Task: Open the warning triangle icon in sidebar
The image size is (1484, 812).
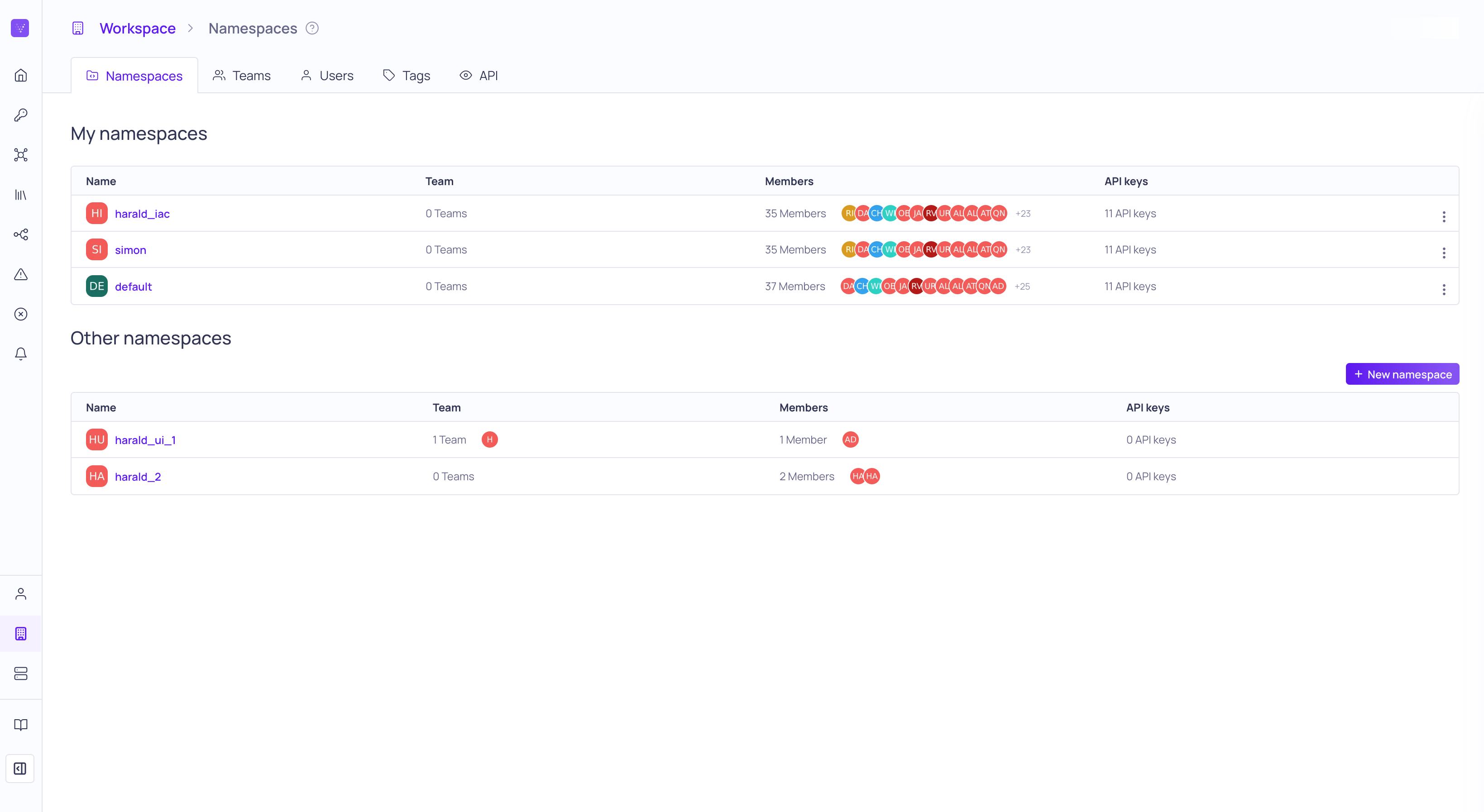Action: coord(21,274)
